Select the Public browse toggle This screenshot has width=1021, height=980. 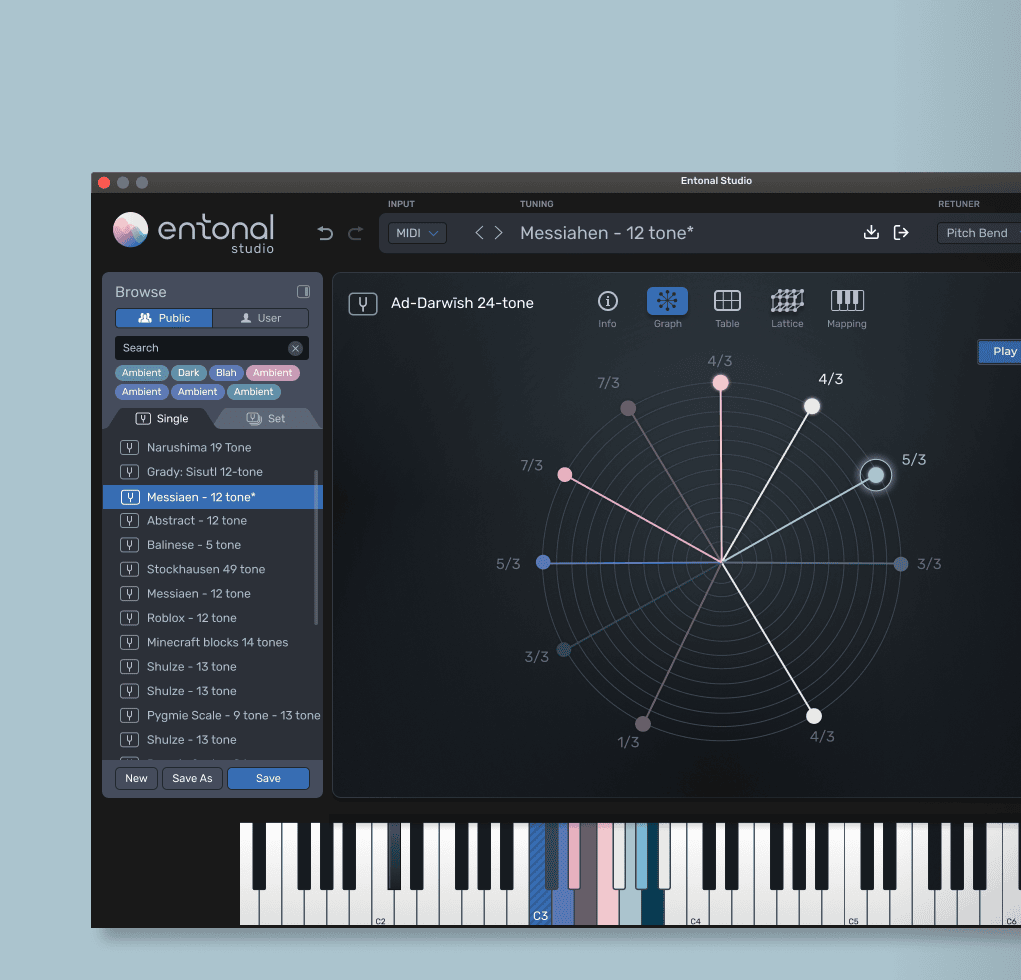click(x=164, y=318)
